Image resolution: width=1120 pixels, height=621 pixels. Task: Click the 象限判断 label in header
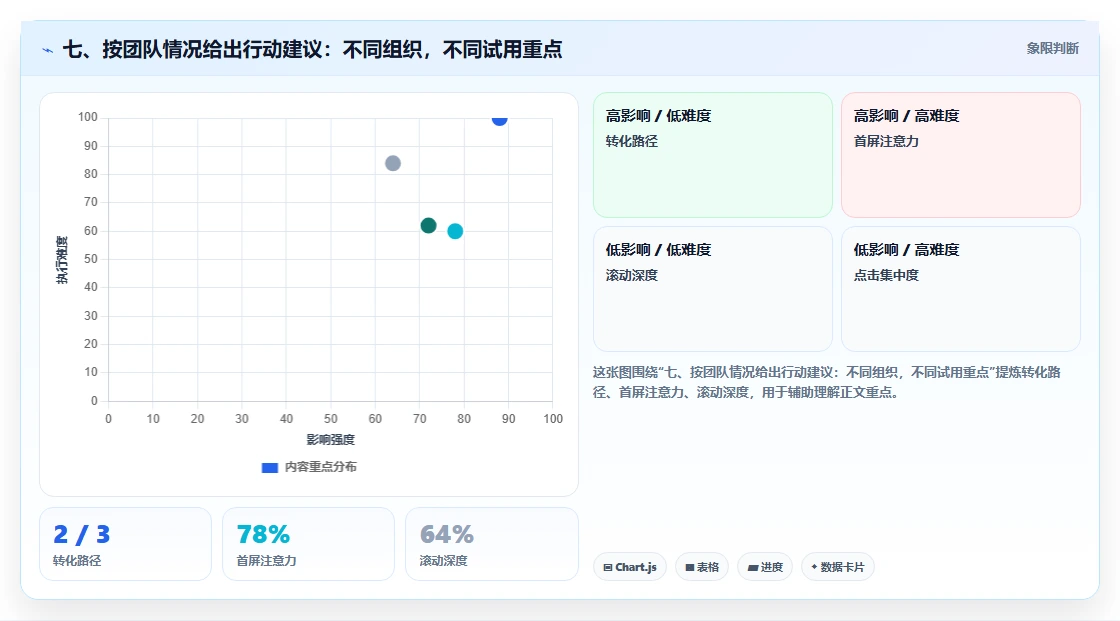coord(1052,49)
